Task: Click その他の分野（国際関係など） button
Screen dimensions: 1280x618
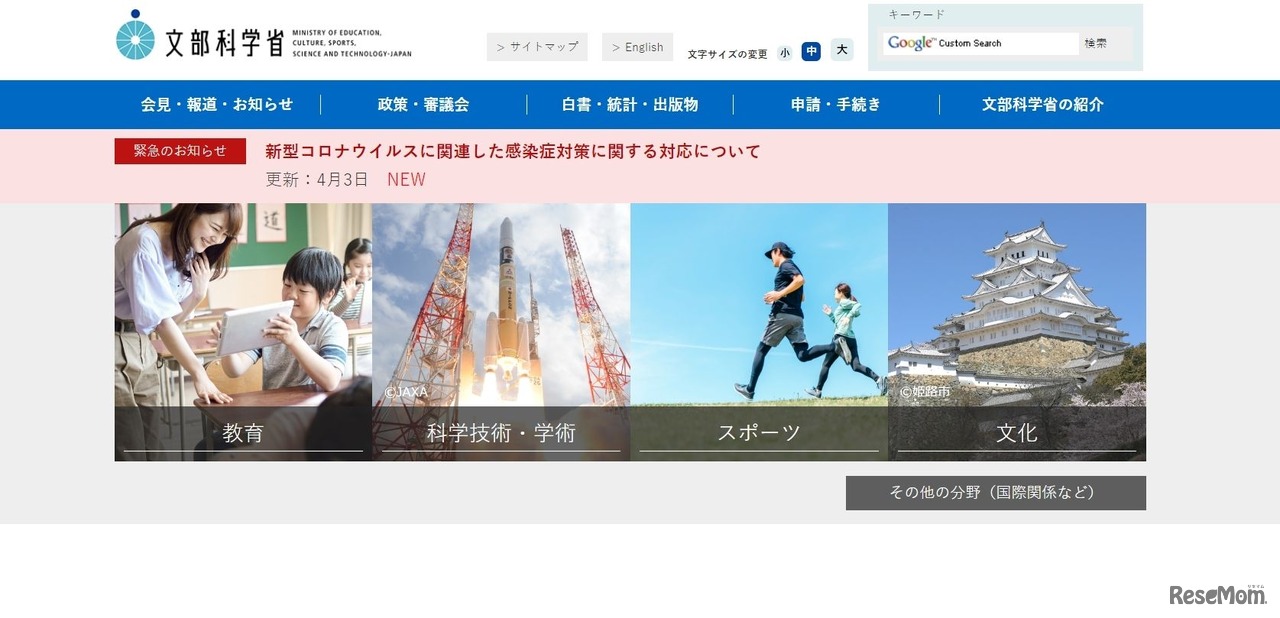Action: (x=996, y=492)
